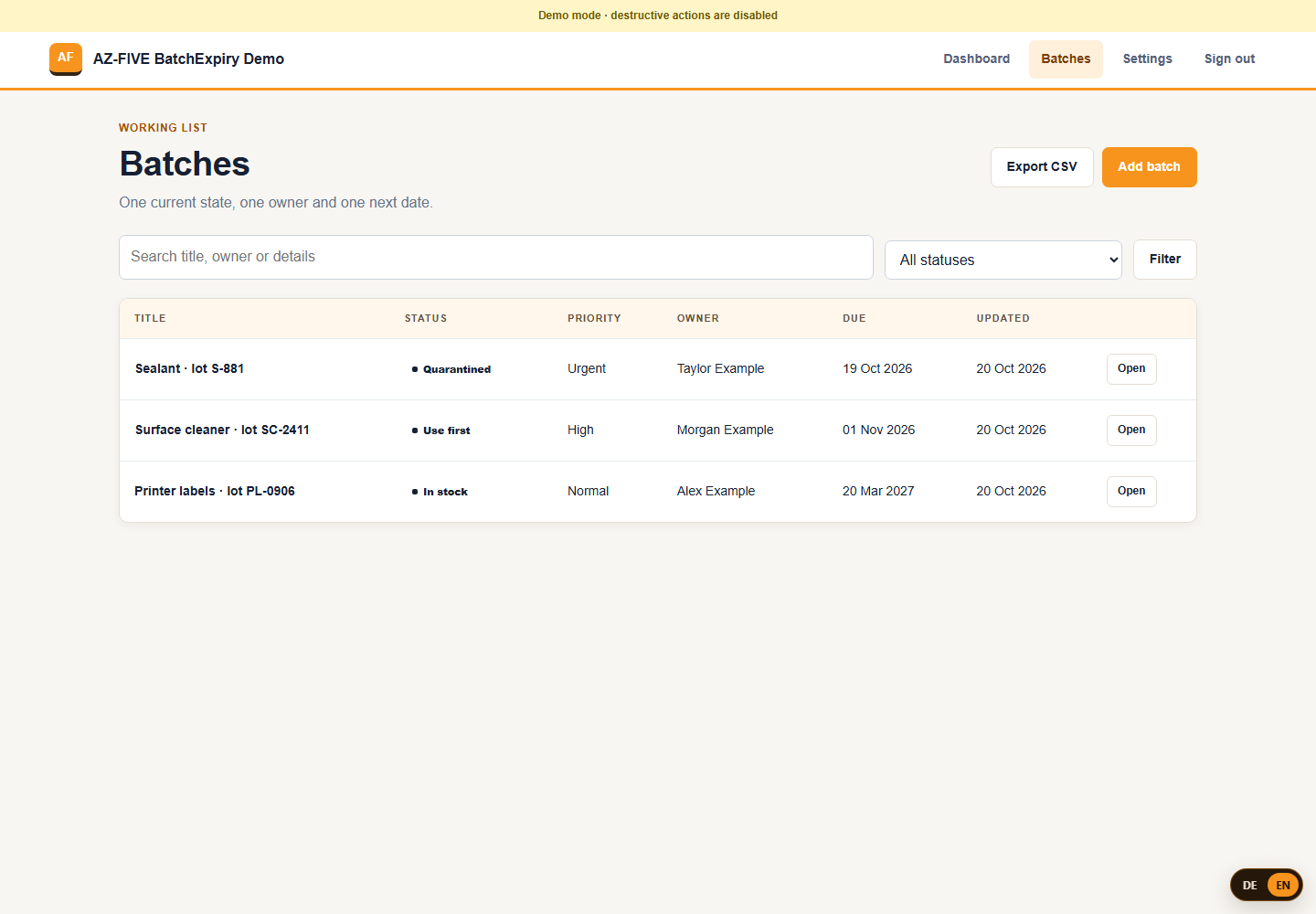
Task: Go to Settings in the top navigation
Action: point(1147,58)
